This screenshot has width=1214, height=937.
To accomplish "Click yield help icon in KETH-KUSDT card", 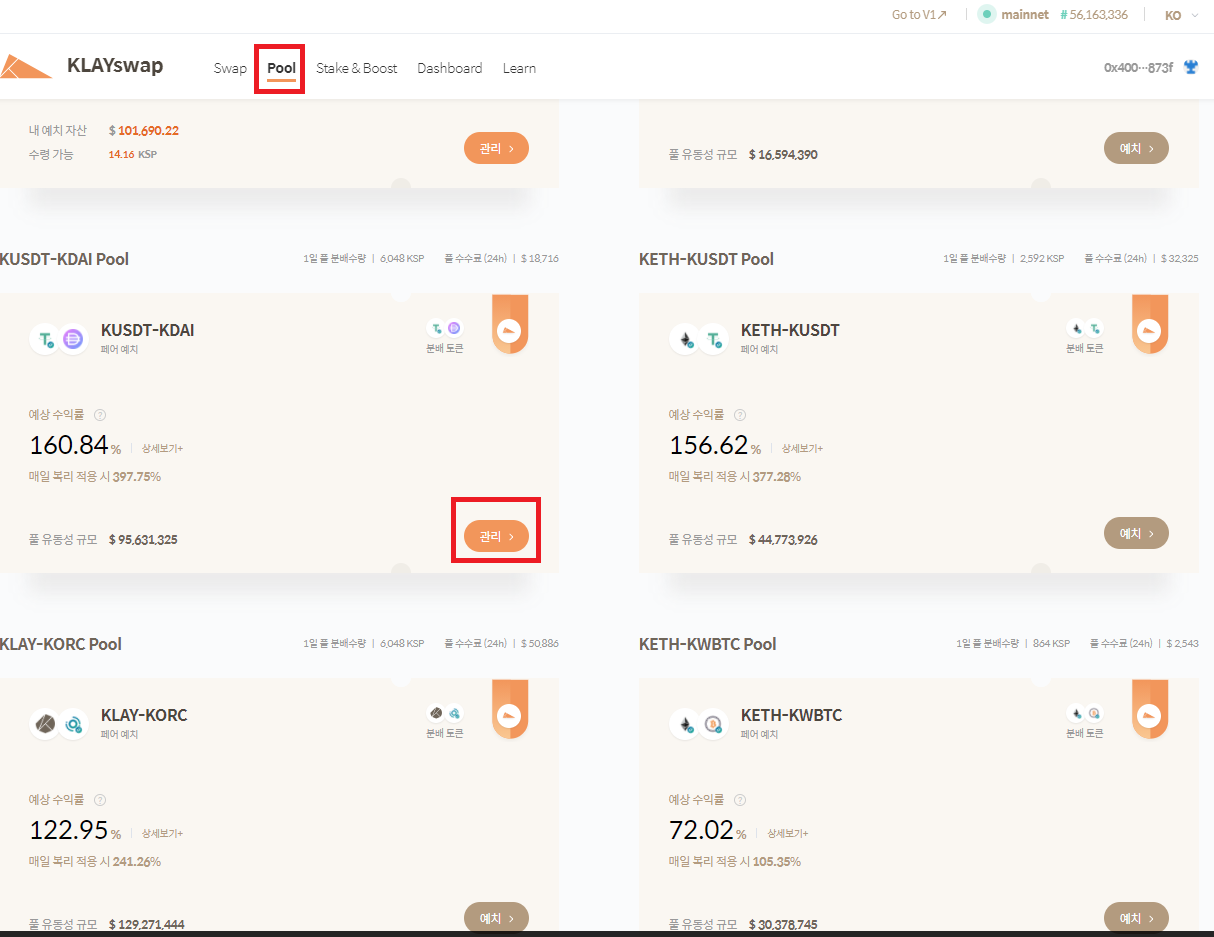I will 740,415.
